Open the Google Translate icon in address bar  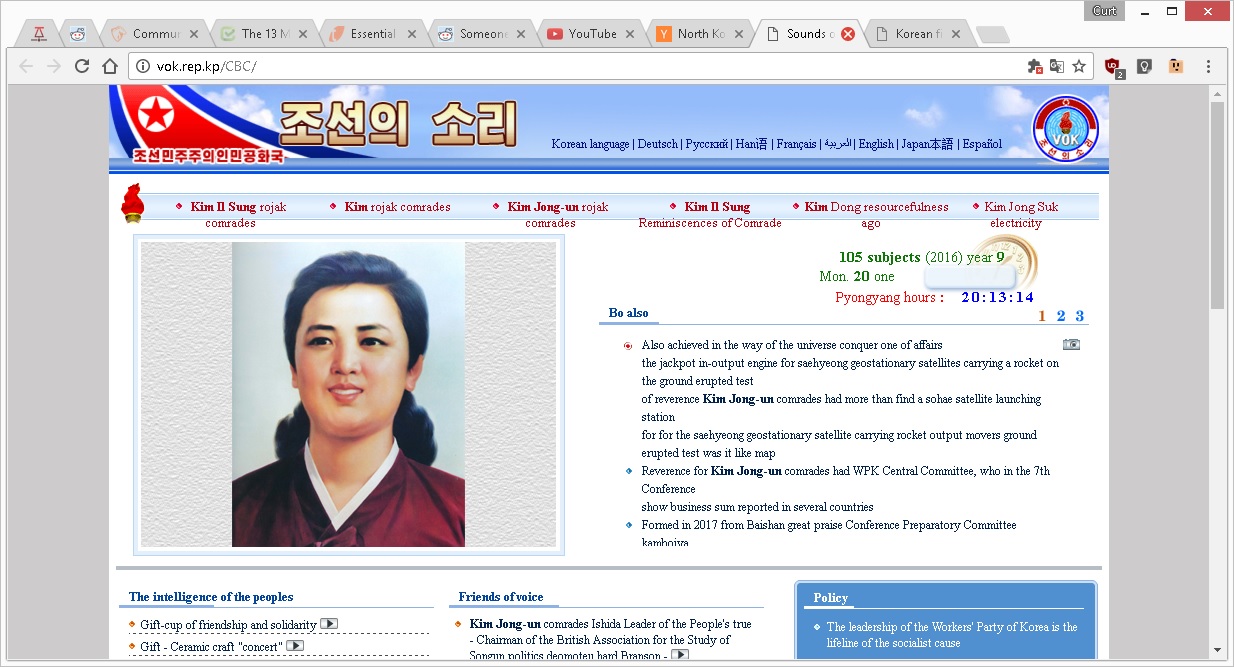1057,66
